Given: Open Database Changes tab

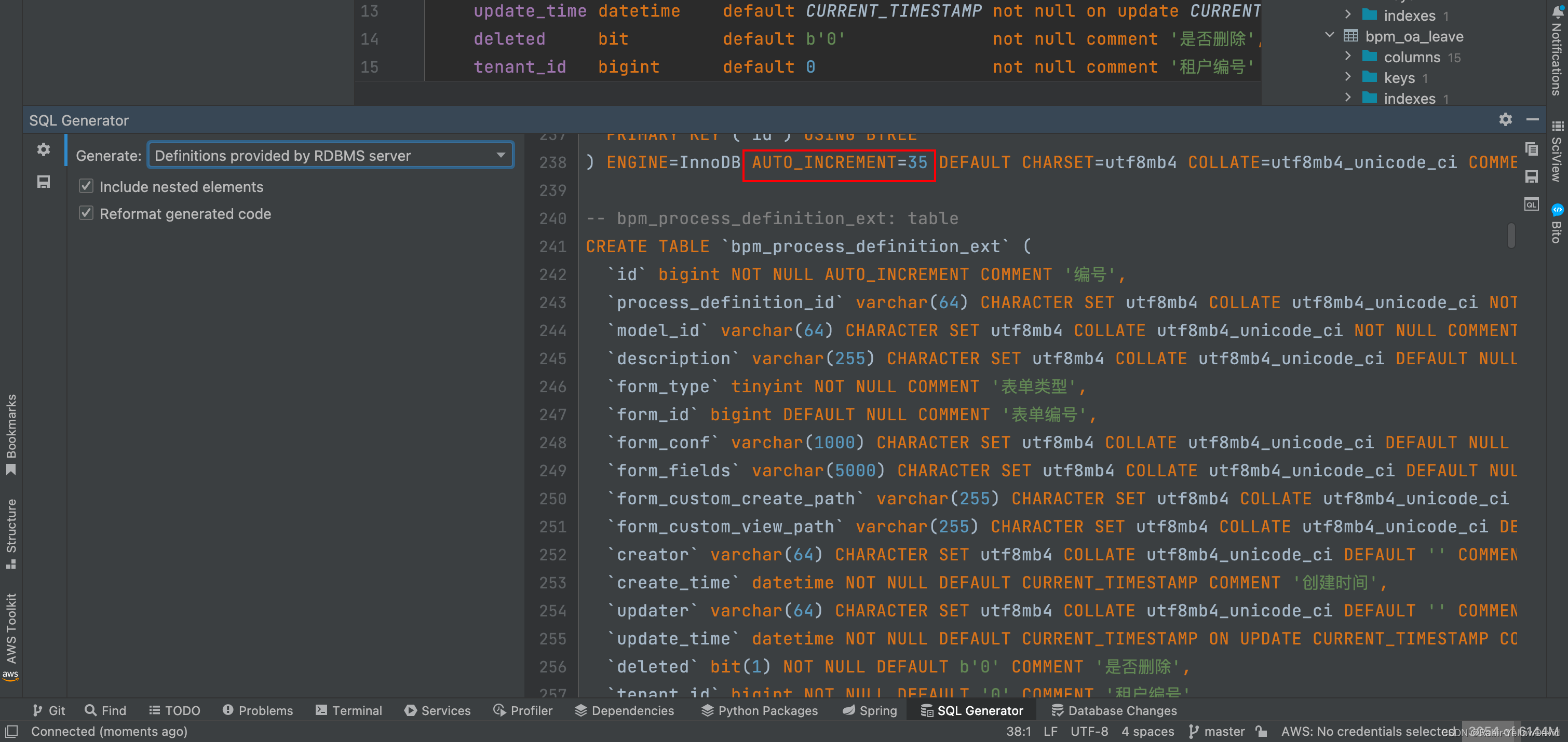Looking at the screenshot, I should tap(1114, 710).
